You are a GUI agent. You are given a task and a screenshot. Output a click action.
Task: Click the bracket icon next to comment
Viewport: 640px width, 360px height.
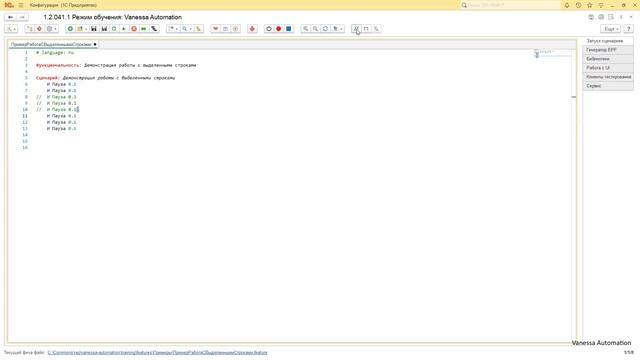366,29
